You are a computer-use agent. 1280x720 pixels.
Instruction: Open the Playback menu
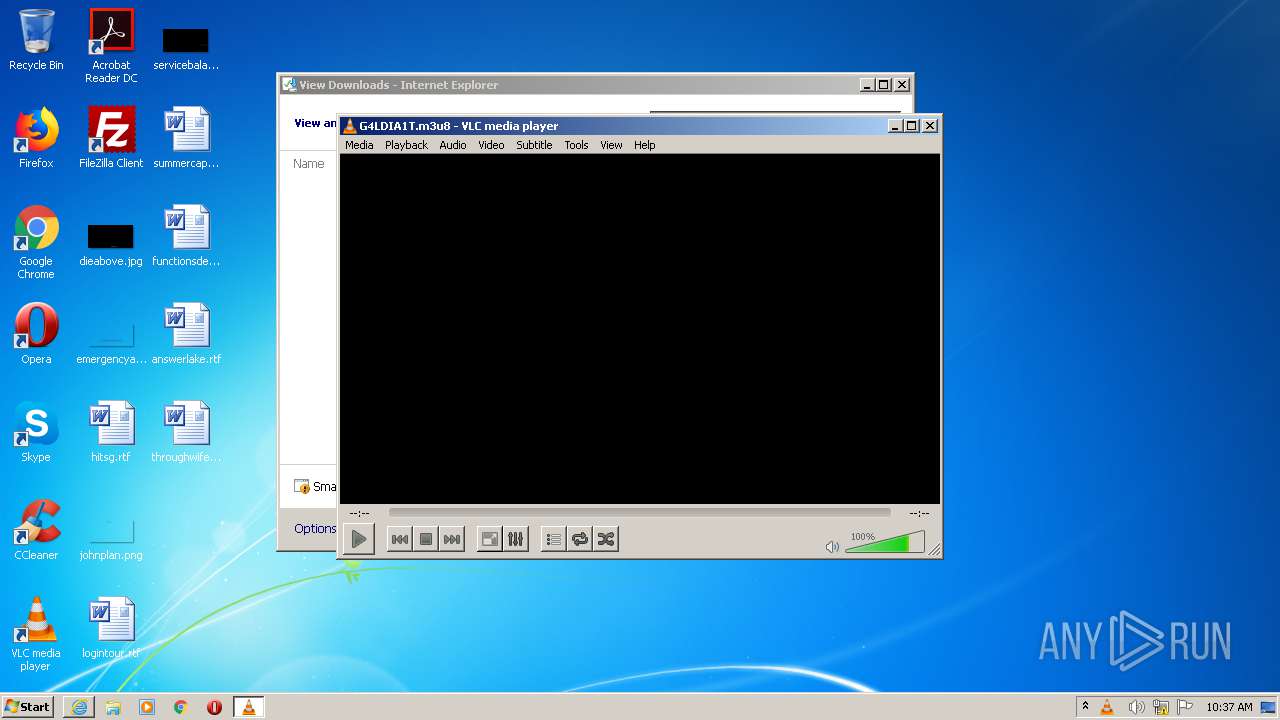[406, 145]
